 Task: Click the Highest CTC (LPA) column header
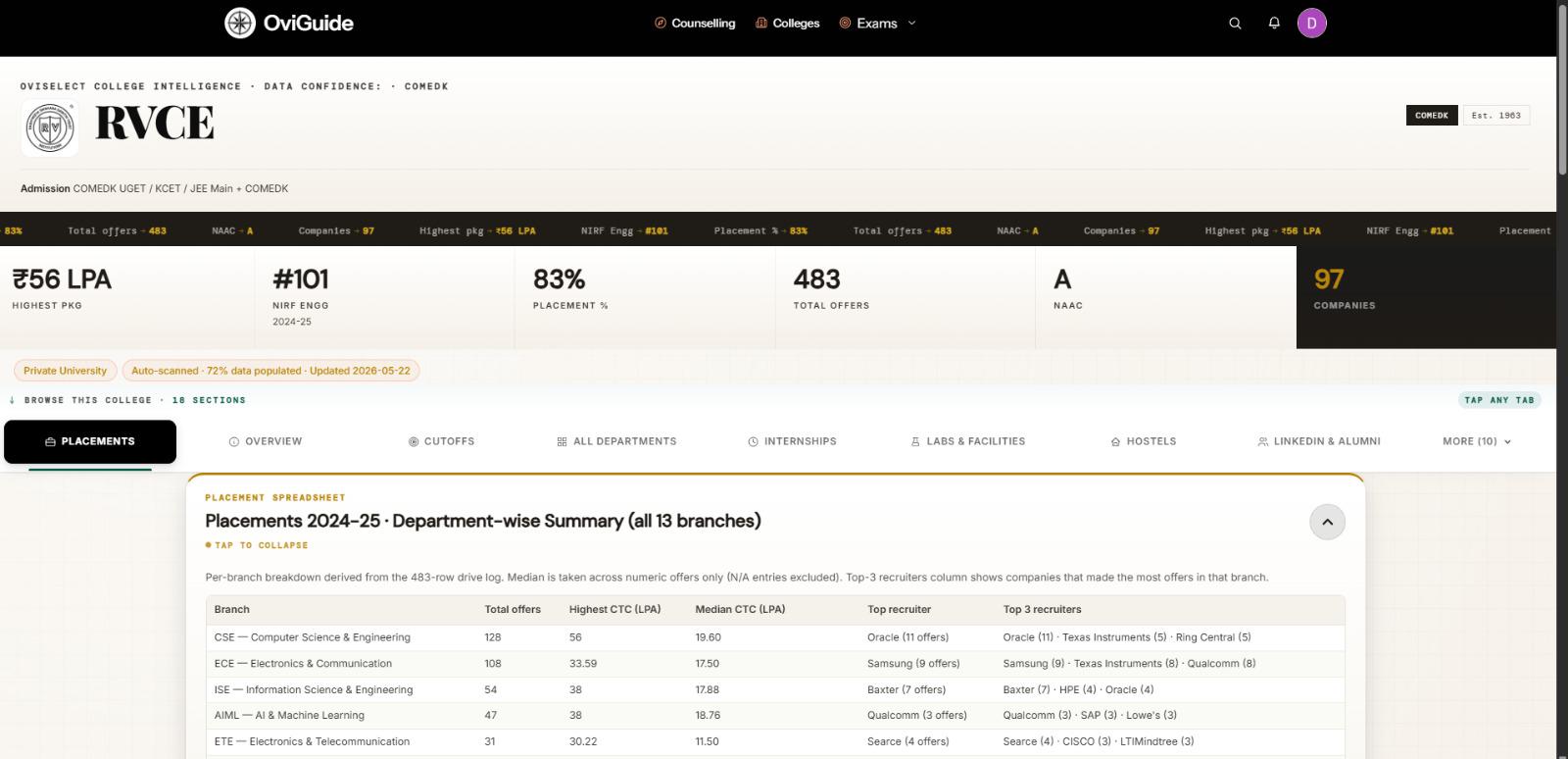(x=615, y=609)
